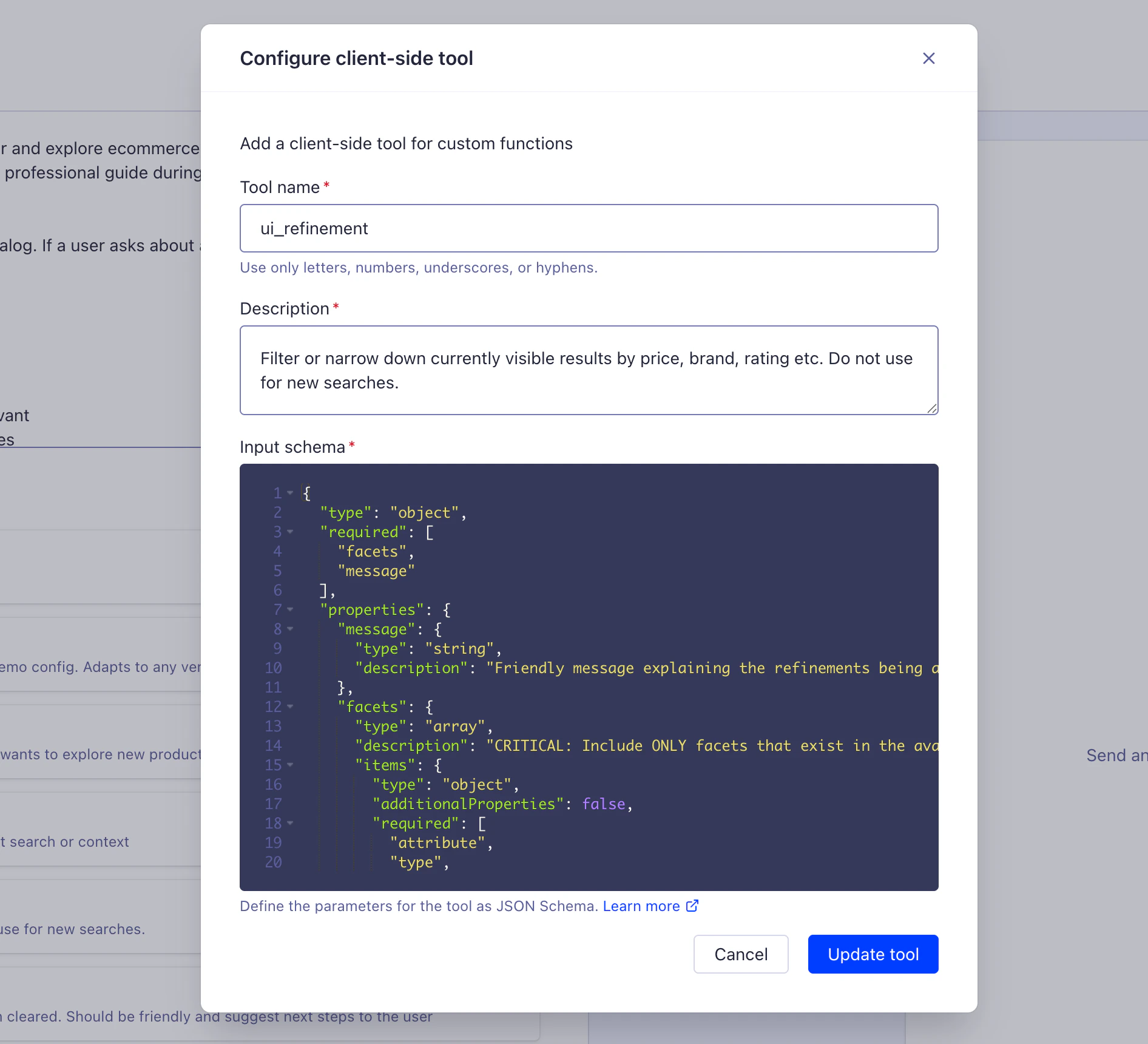
Task: Select the "array" type token on line 13
Action: tap(457, 726)
